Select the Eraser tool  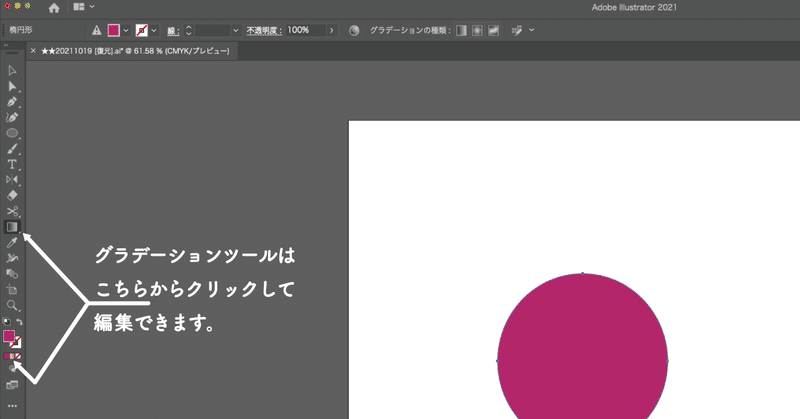pos(12,195)
